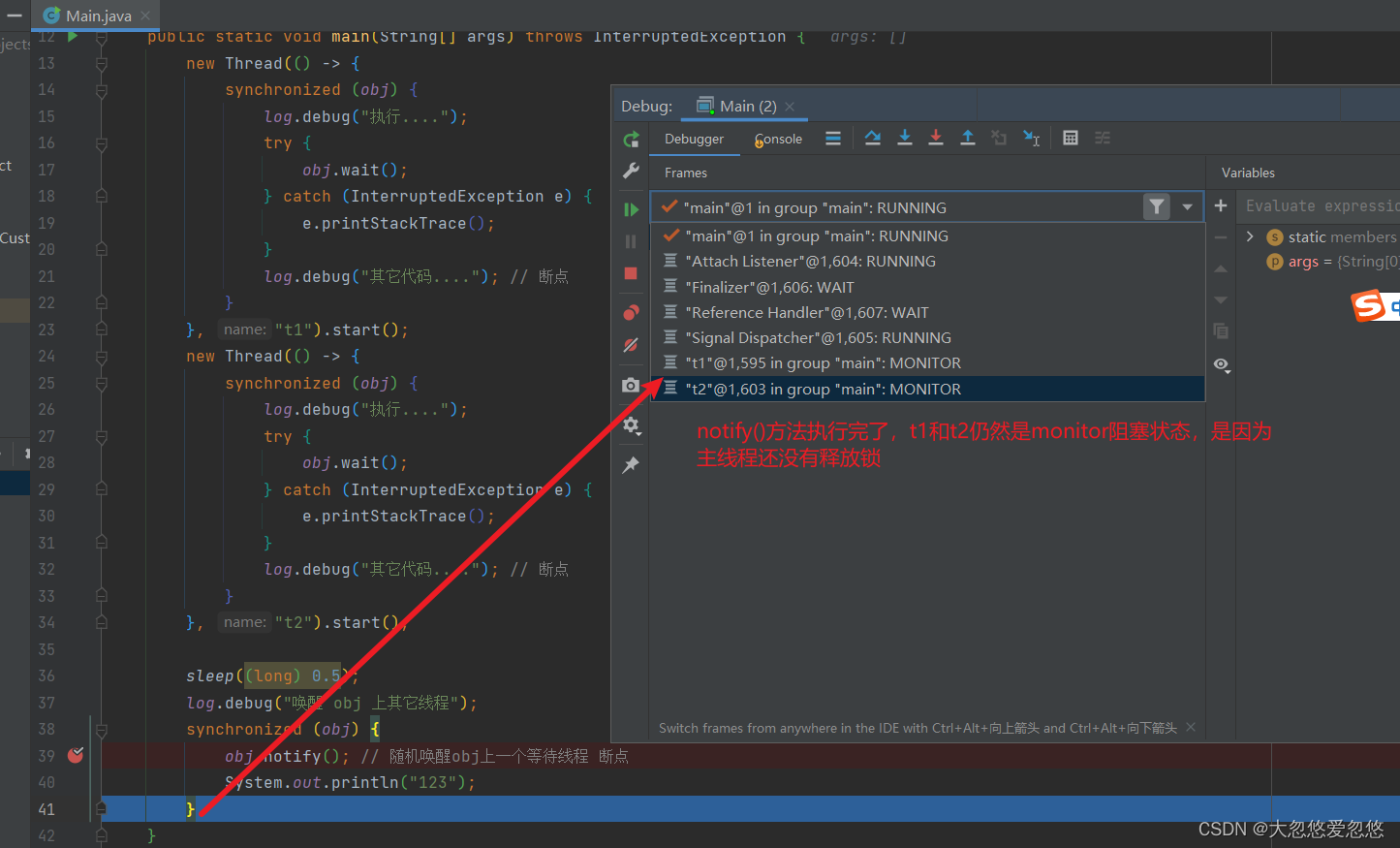This screenshot has width=1400, height=848.
Task: Open View Breakpoints icon
Action: coord(632,312)
